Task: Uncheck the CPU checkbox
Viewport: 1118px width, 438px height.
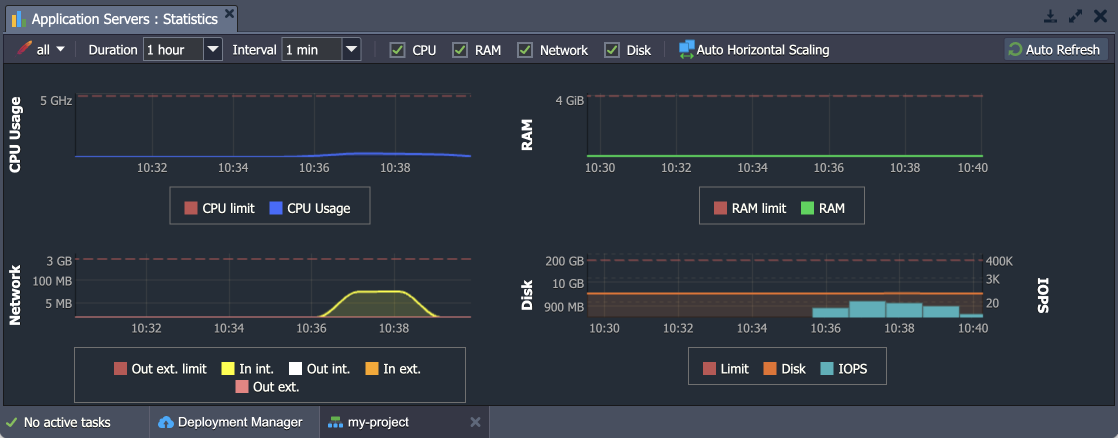Action: click(397, 50)
